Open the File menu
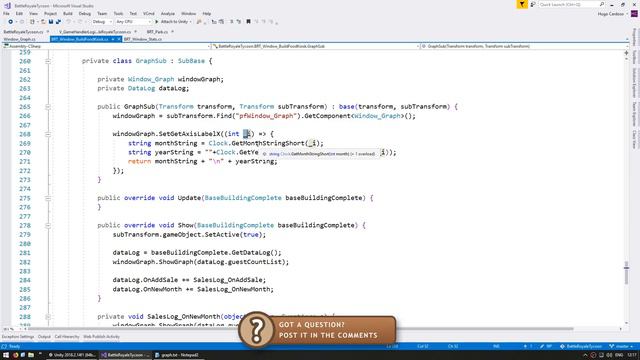The image size is (640, 360). click(6, 13)
